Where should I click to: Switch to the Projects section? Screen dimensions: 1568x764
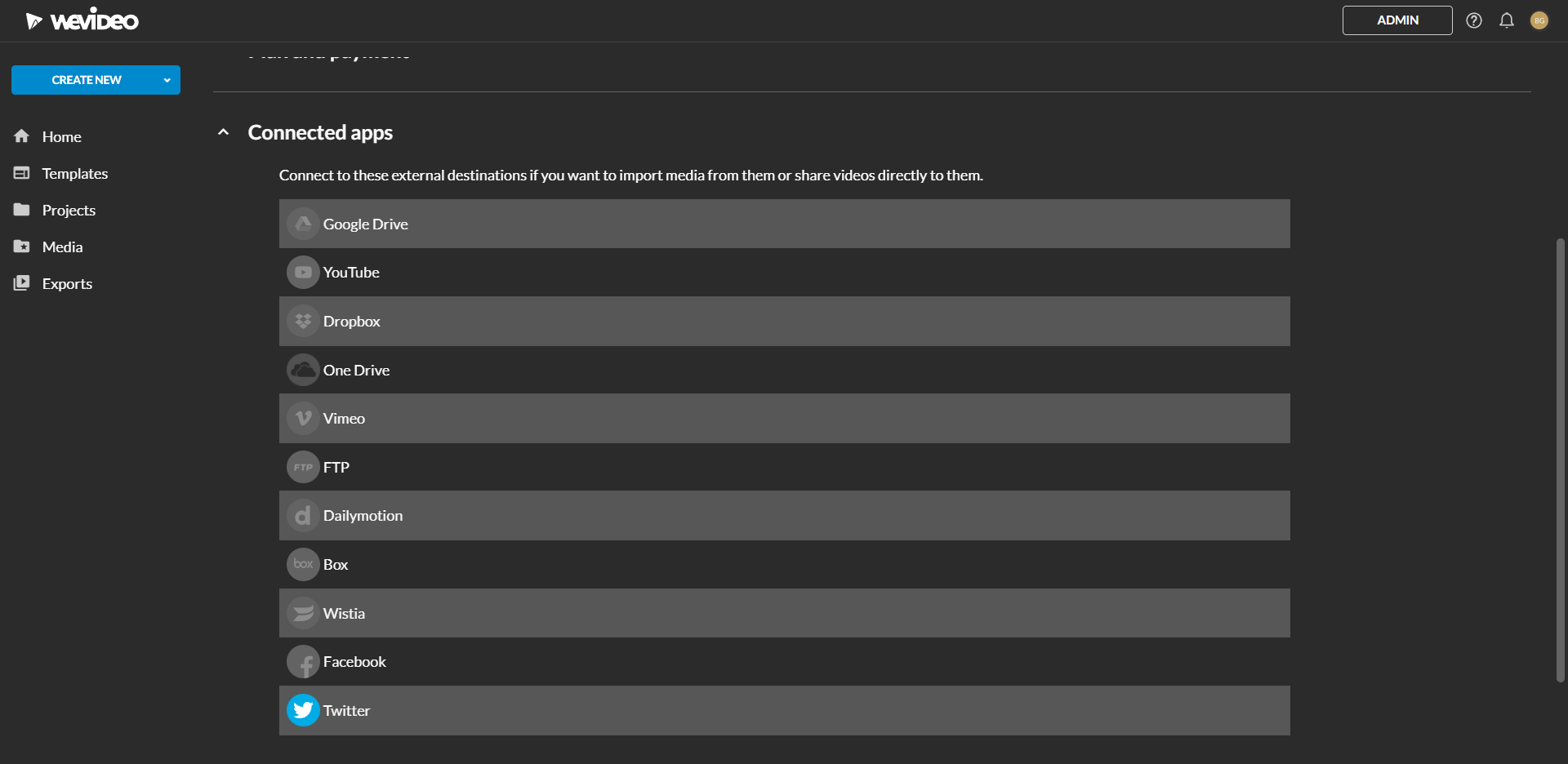[69, 210]
